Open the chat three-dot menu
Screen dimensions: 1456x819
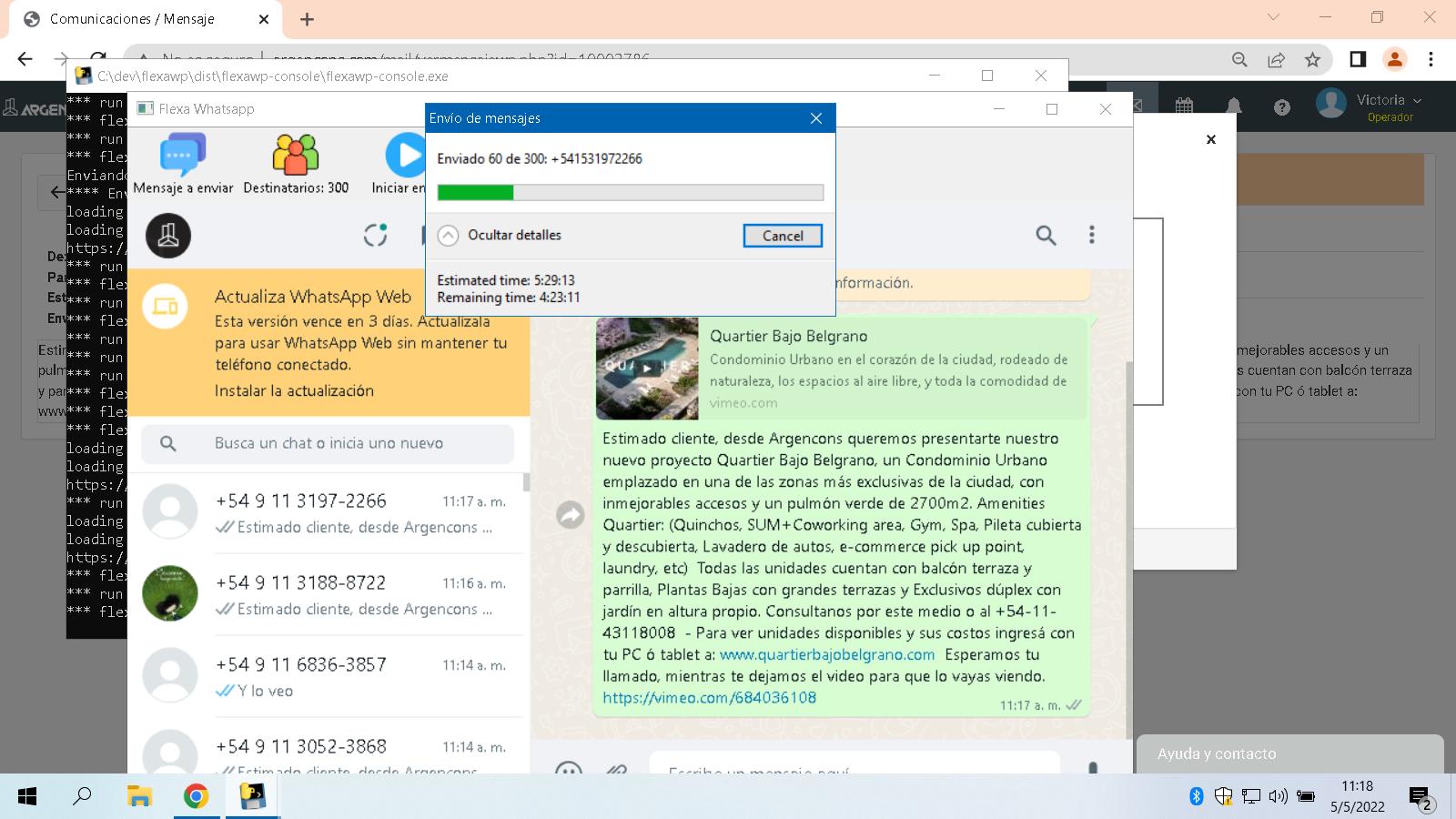point(1092,236)
